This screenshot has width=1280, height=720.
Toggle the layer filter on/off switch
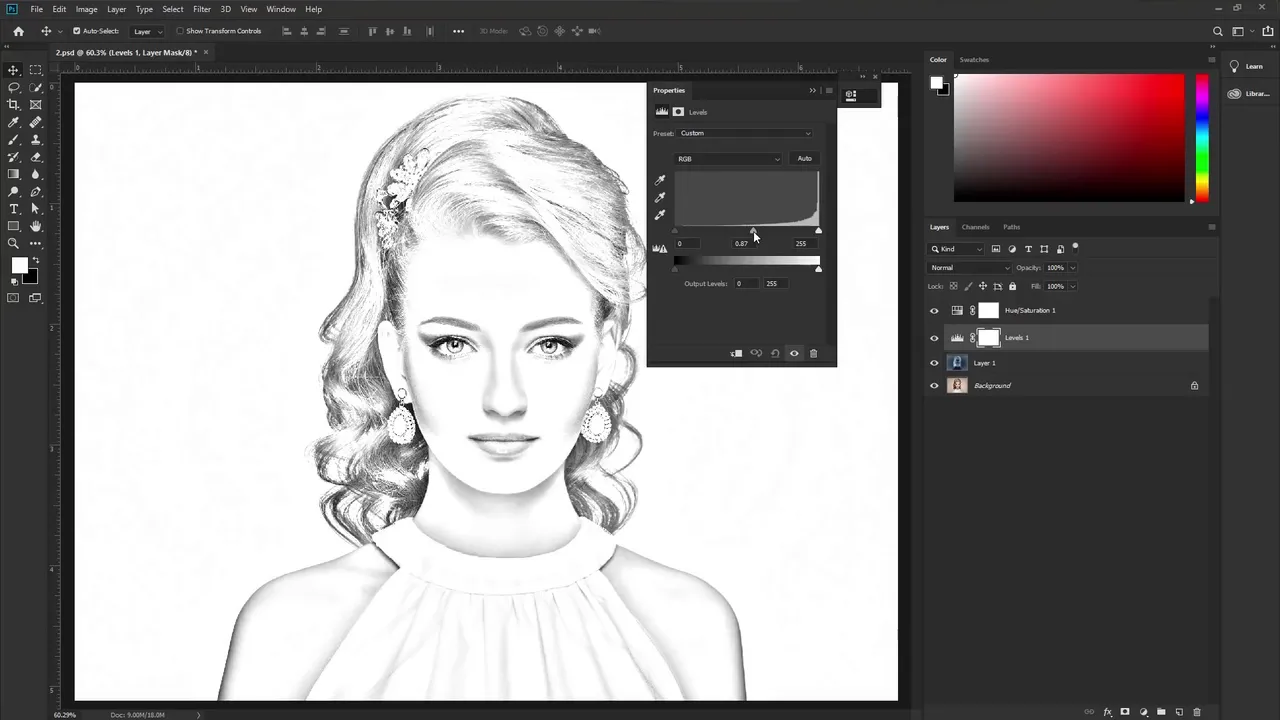point(1076,246)
